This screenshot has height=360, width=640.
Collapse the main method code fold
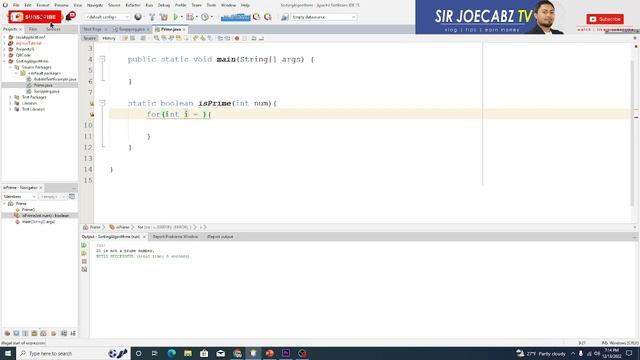[x=102, y=60]
